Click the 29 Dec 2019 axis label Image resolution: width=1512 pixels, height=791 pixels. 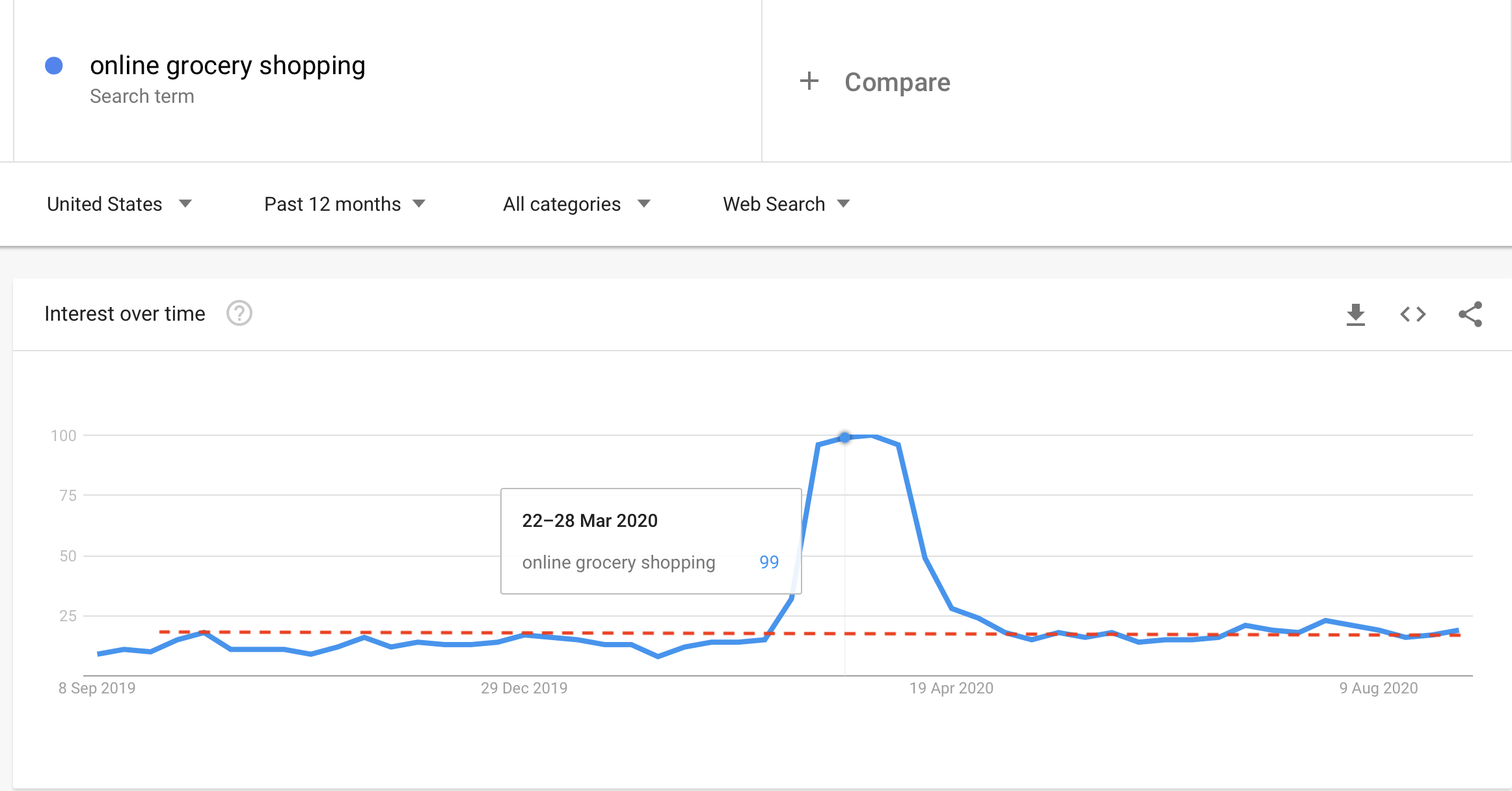pyautogui.click(x=524, y=688)
